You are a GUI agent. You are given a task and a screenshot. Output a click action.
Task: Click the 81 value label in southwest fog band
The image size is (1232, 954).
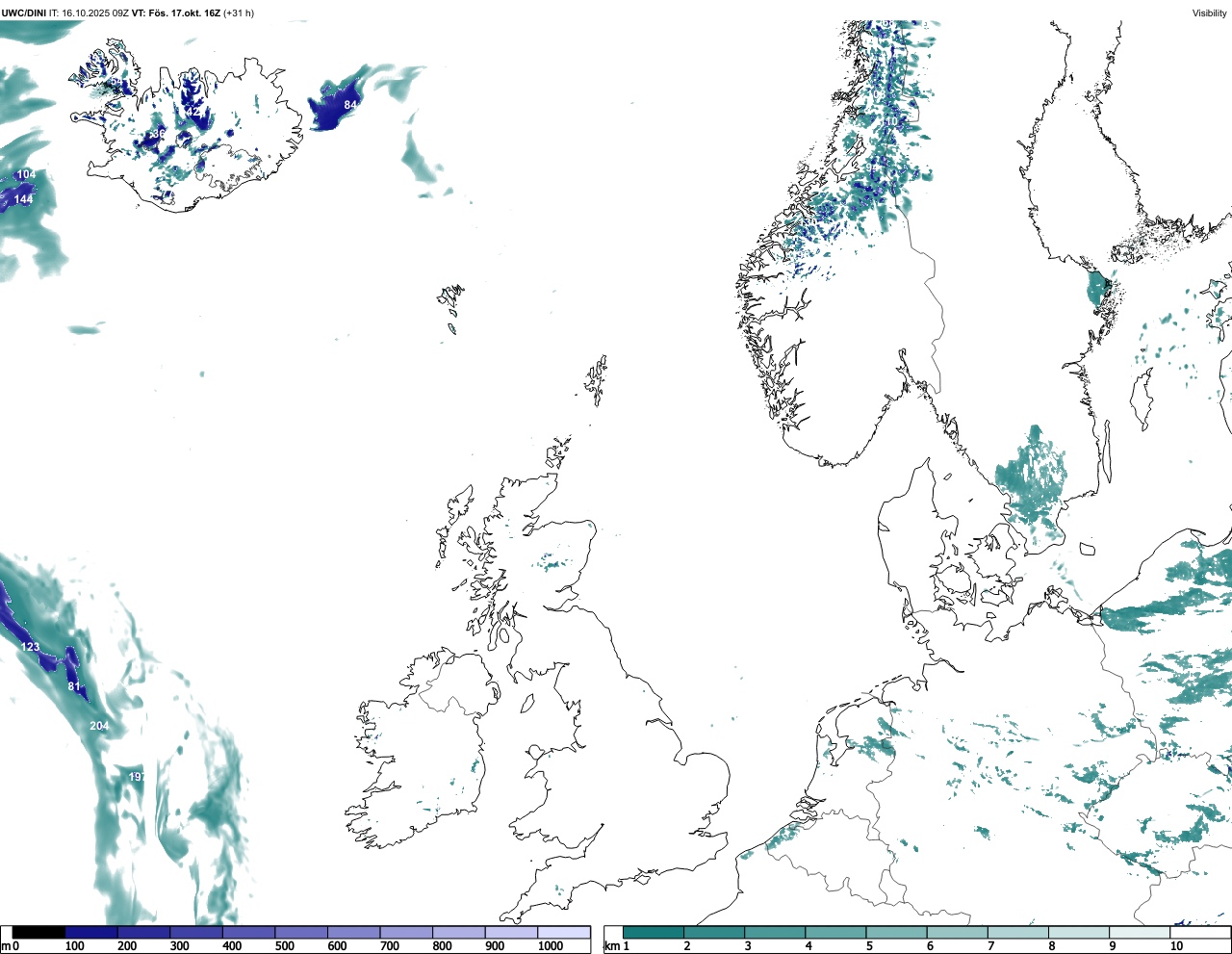[x=74, y=686]
